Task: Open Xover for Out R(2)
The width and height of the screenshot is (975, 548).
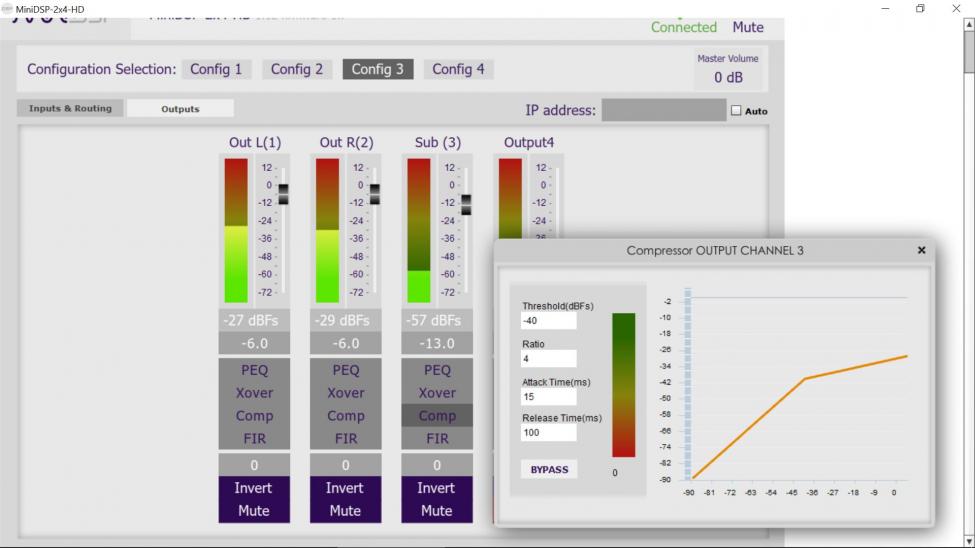Action: pos(346,393)
